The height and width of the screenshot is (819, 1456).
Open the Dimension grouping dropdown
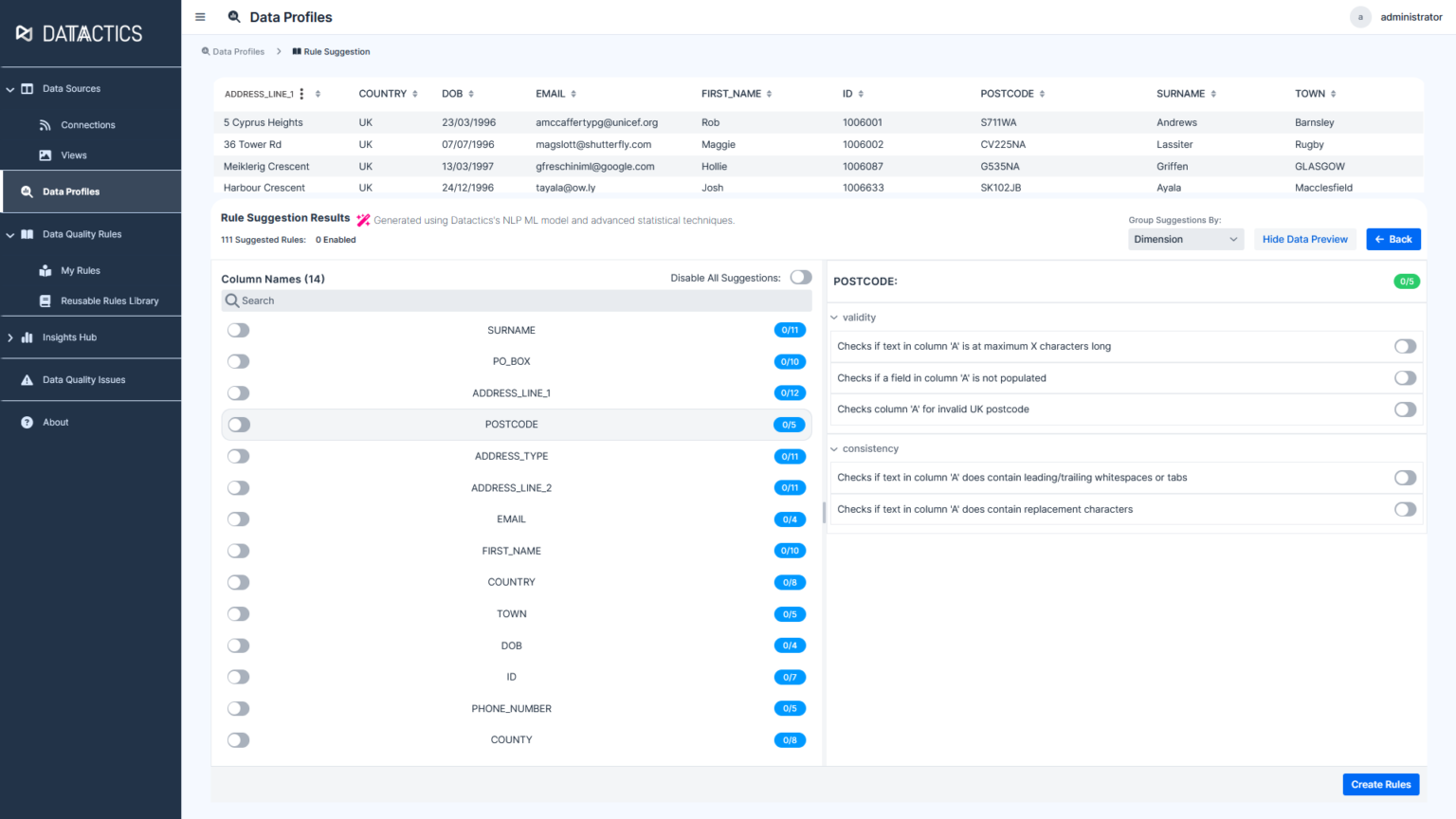pyautogui.click(x=1185, y=239)
